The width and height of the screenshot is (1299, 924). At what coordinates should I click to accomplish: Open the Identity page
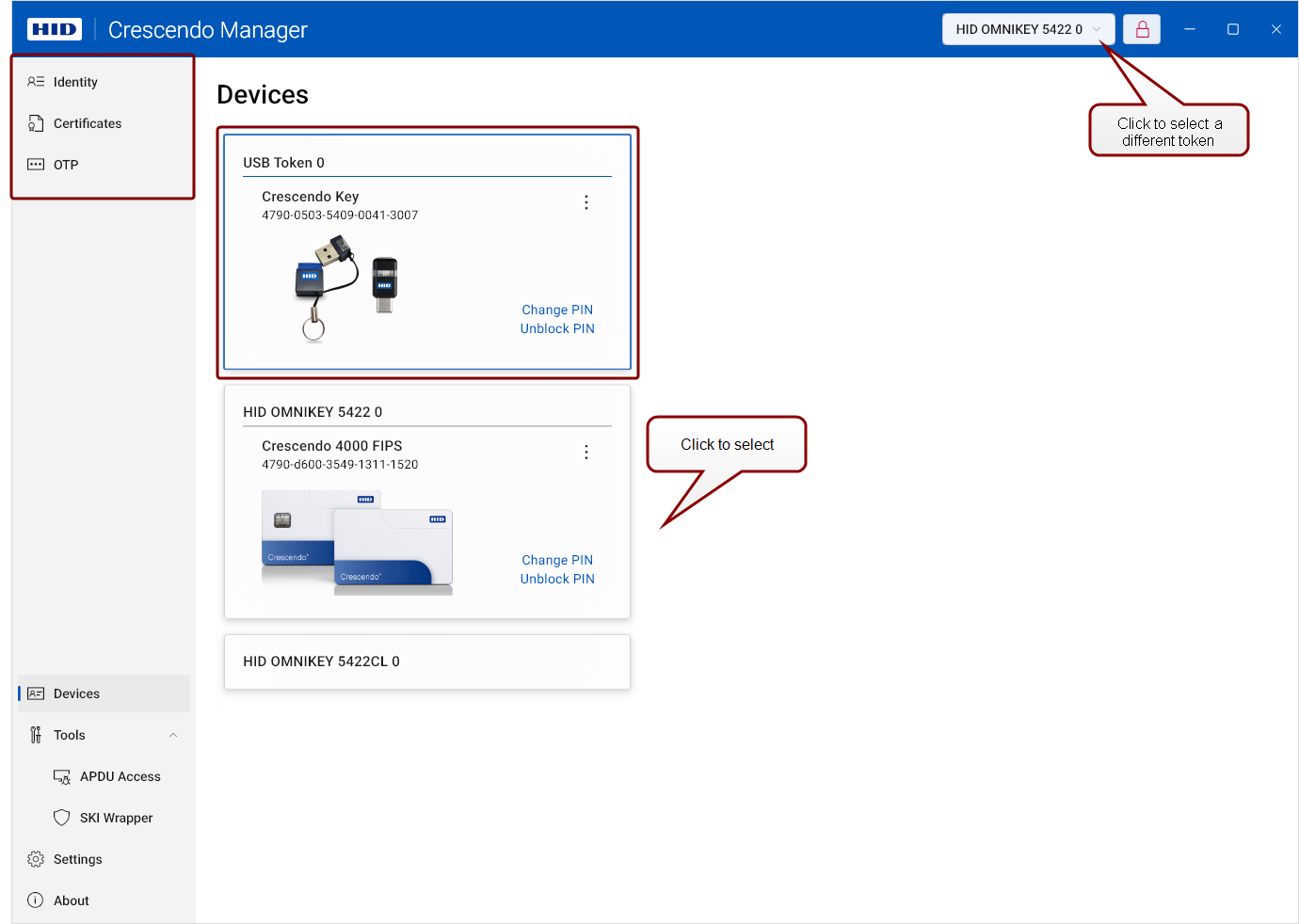tap(104, 82)
